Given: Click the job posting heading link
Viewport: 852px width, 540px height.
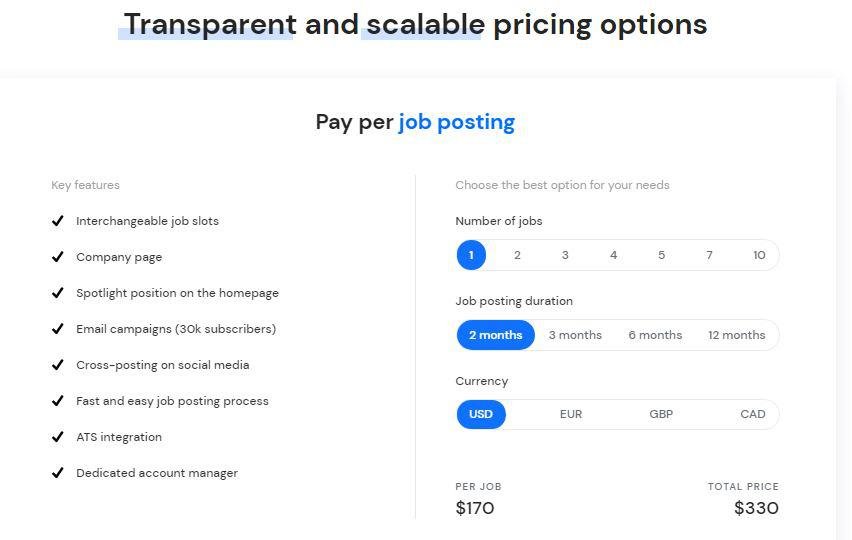Looking at the screenshot, I should (x=456, y=122).
